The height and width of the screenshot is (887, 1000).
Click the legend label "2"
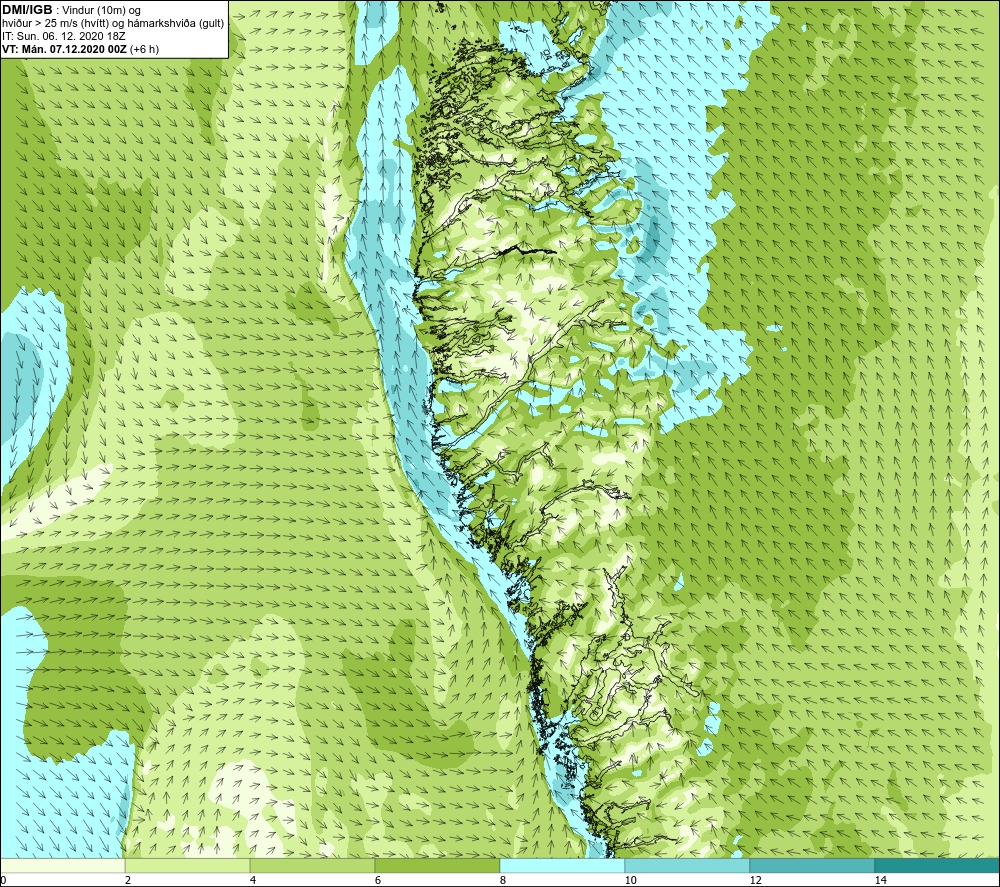point(128,880)
